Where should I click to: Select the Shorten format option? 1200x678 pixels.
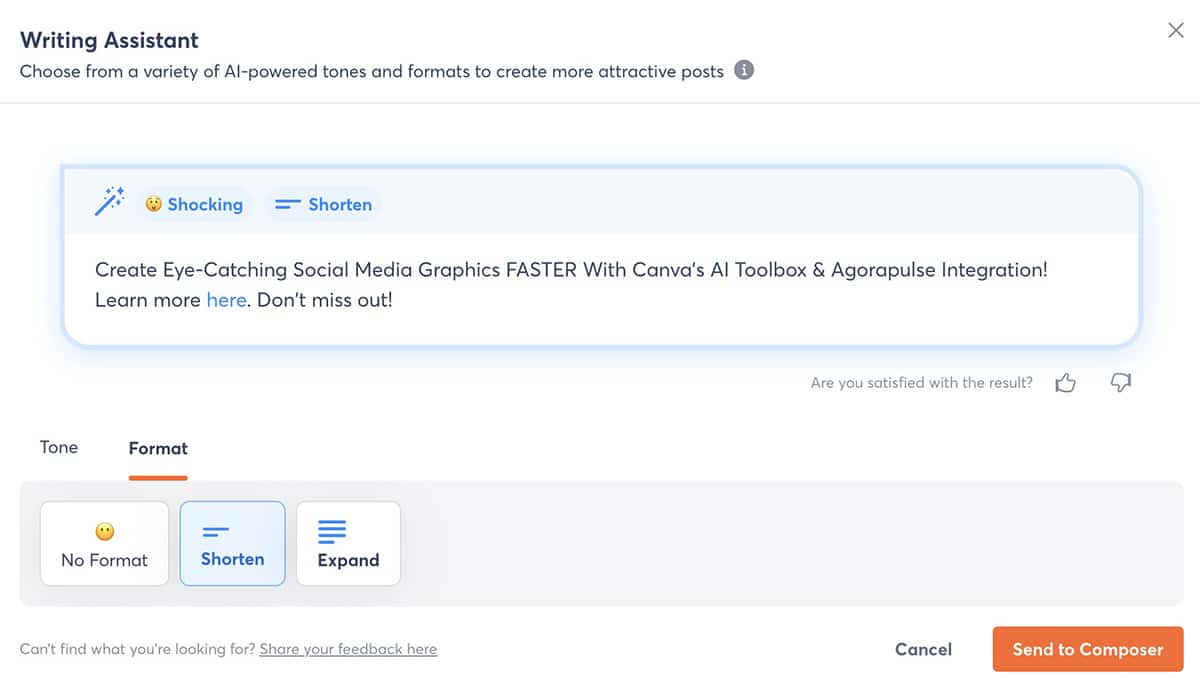click(232, 543)
